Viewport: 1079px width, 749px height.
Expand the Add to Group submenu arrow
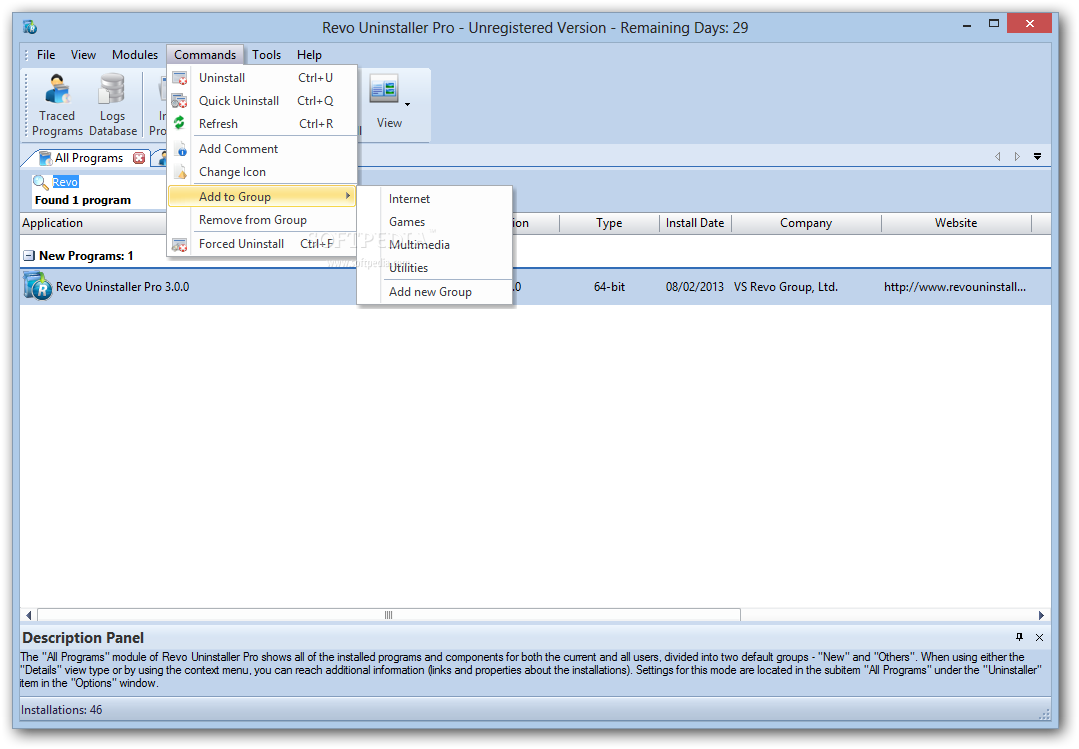coord(348,196)
